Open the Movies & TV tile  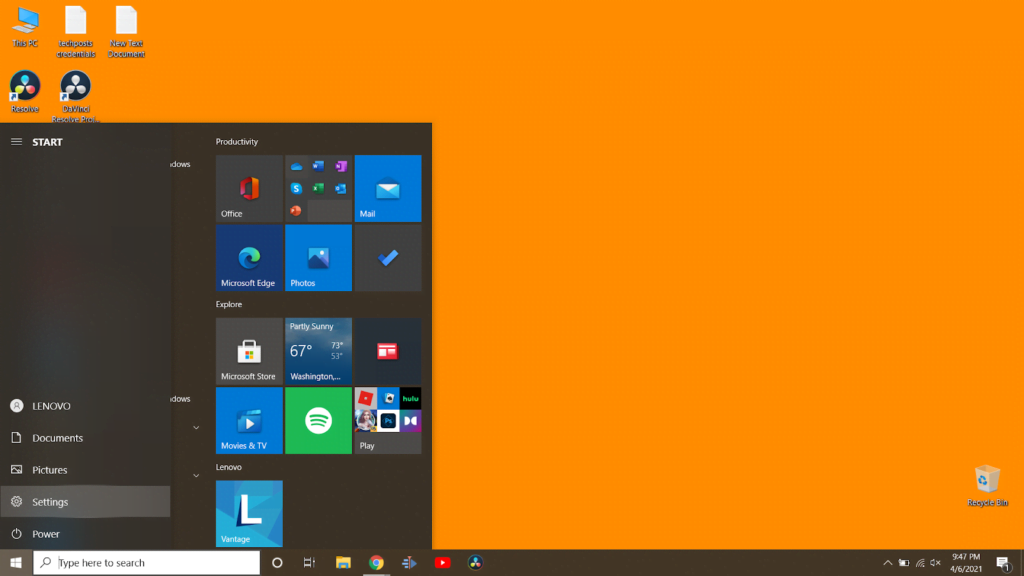(x=249, y=420)
